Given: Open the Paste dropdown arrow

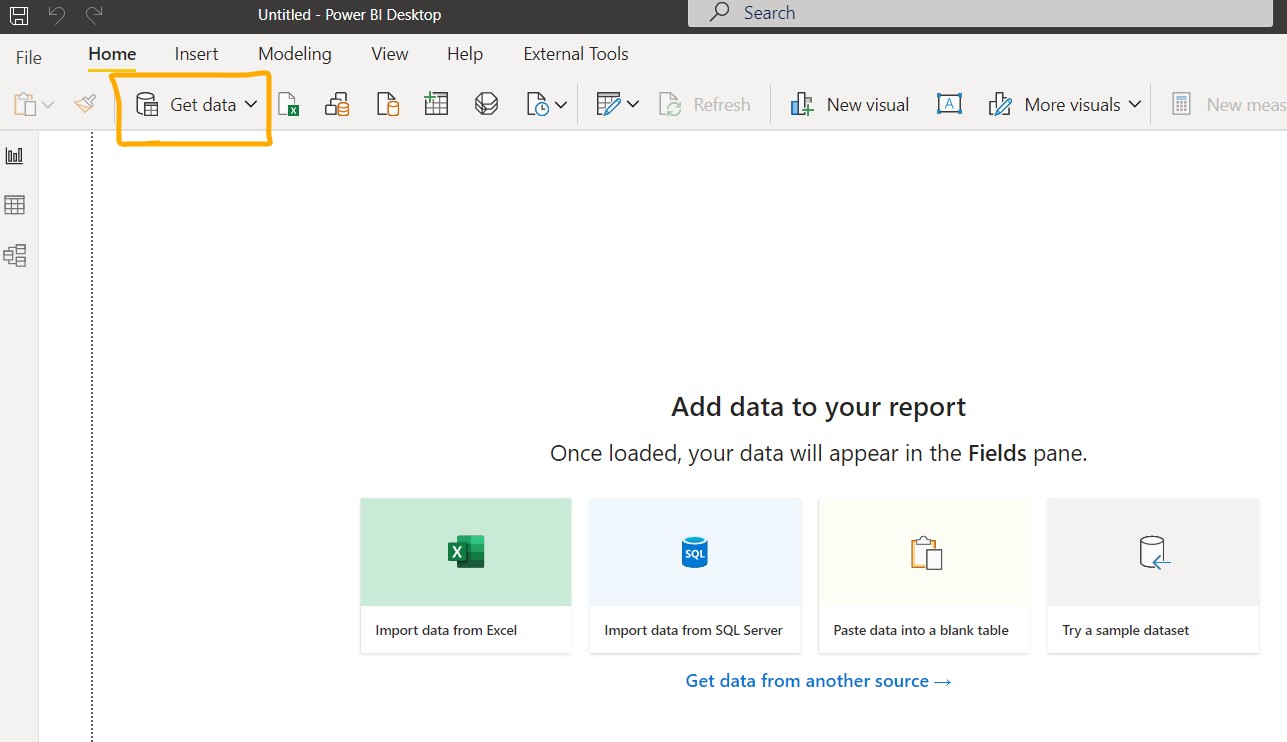Looking at the screenshot, I should [48, 104].
